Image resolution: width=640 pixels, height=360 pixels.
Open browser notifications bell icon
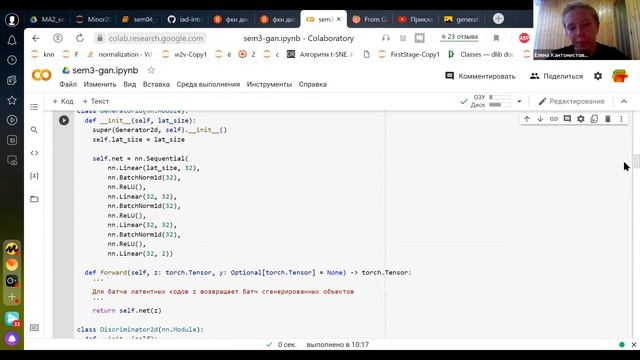coord(12,40)
